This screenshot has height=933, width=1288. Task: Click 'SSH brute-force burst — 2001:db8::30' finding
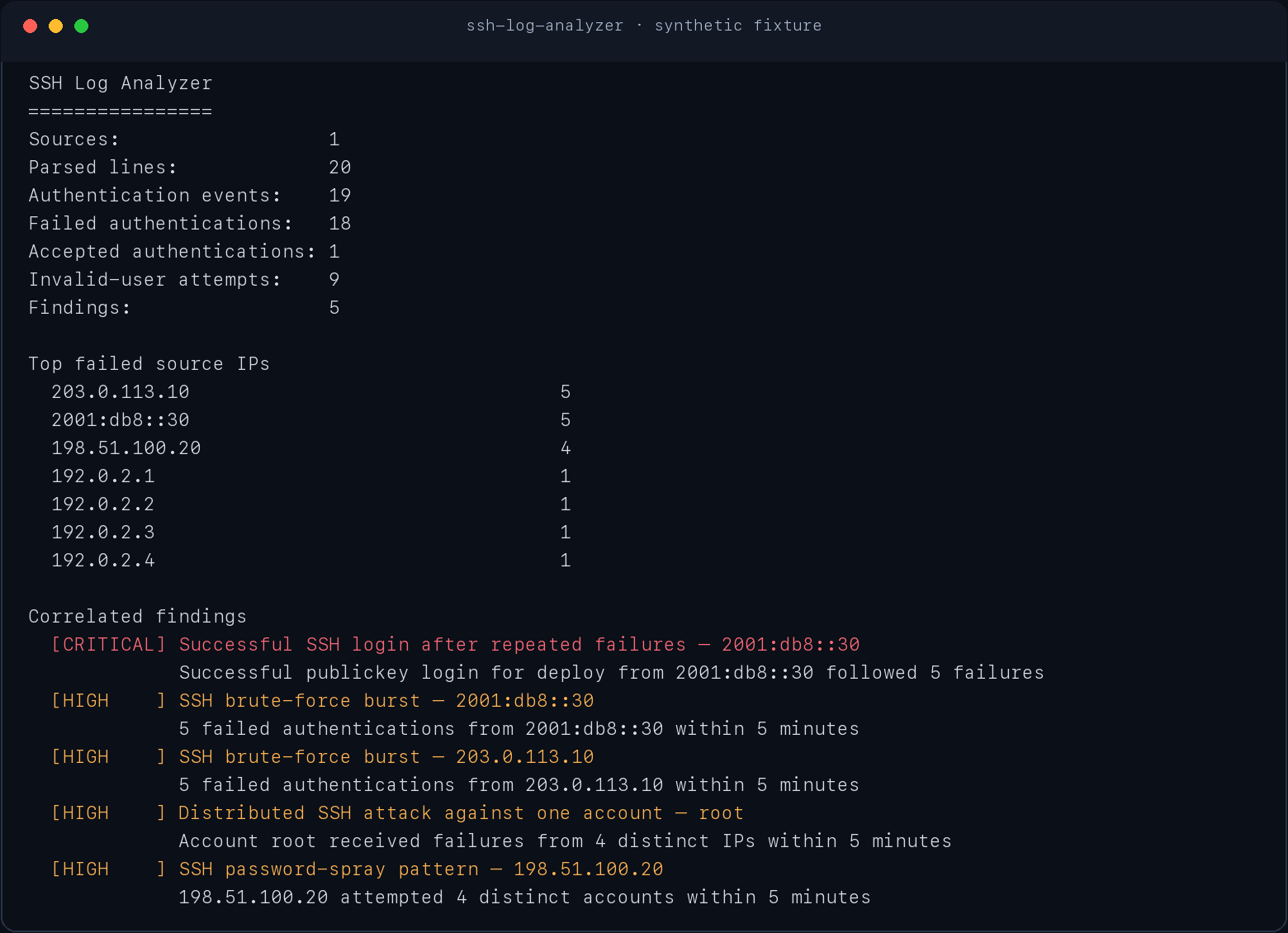click(x=386, y=701)
